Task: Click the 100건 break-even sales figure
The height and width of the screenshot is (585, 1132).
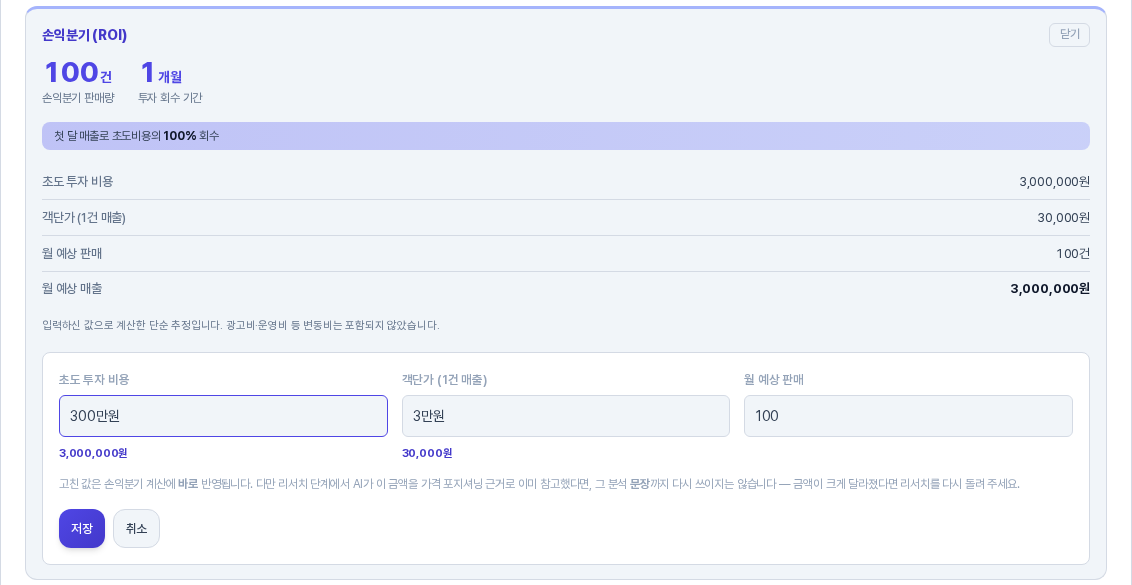Action: (x=78, y=73)
